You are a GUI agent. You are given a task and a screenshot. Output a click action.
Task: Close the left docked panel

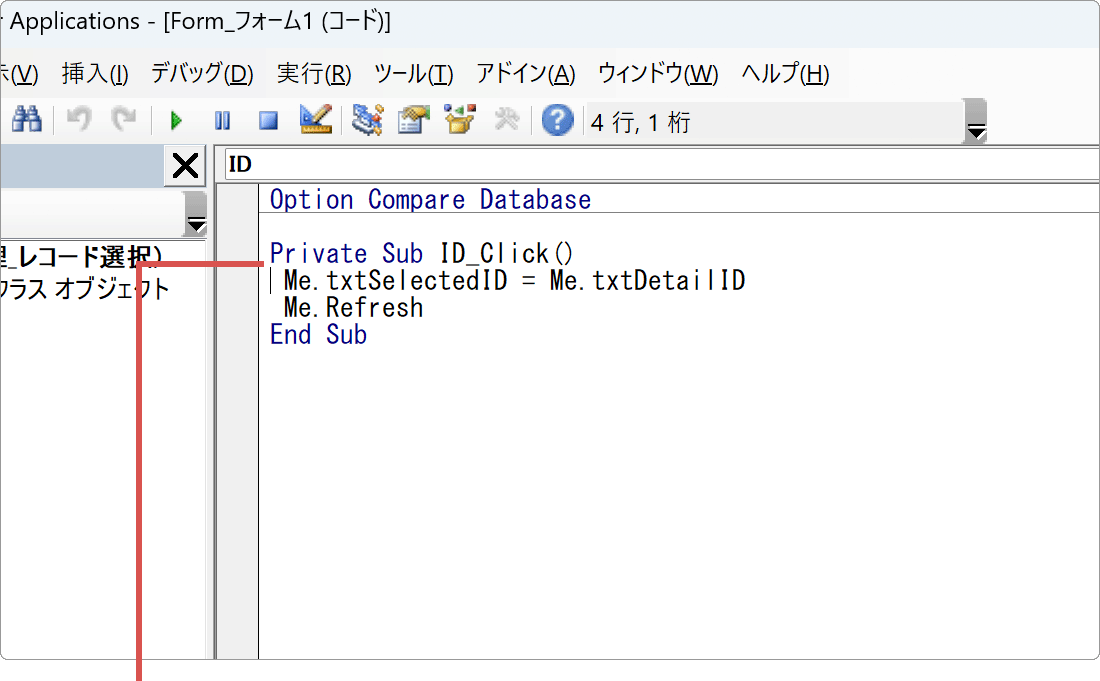point(184,166)
